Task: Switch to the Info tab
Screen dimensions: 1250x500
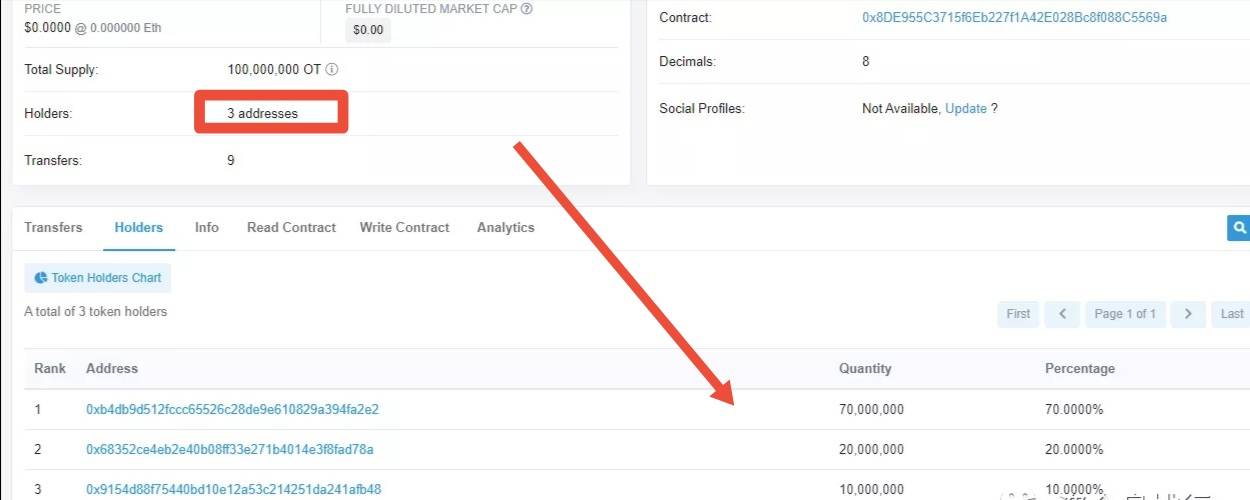Action: 207,228
